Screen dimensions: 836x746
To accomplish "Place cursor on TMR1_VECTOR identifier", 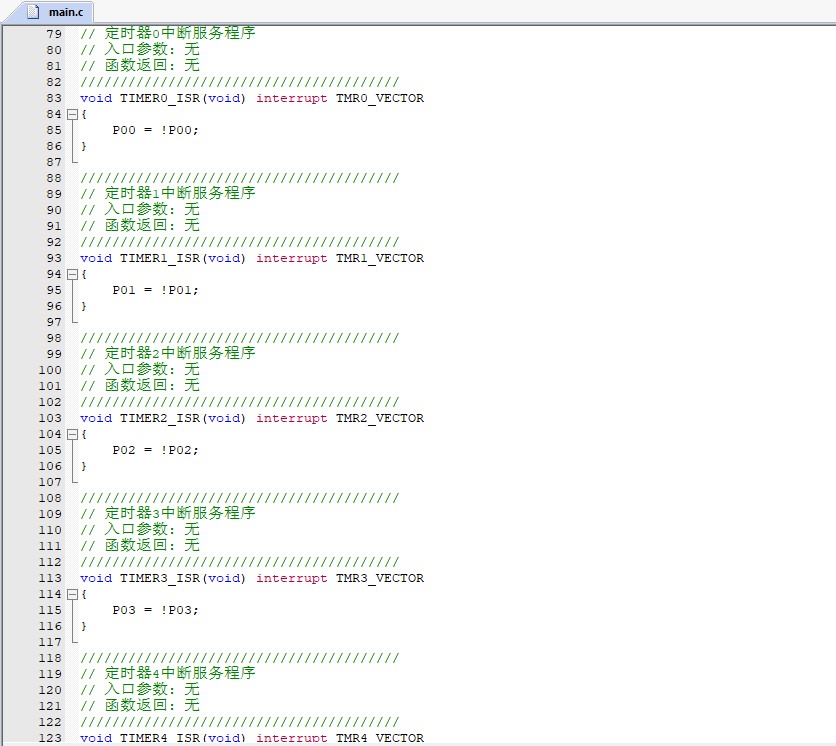I will 379,258.
